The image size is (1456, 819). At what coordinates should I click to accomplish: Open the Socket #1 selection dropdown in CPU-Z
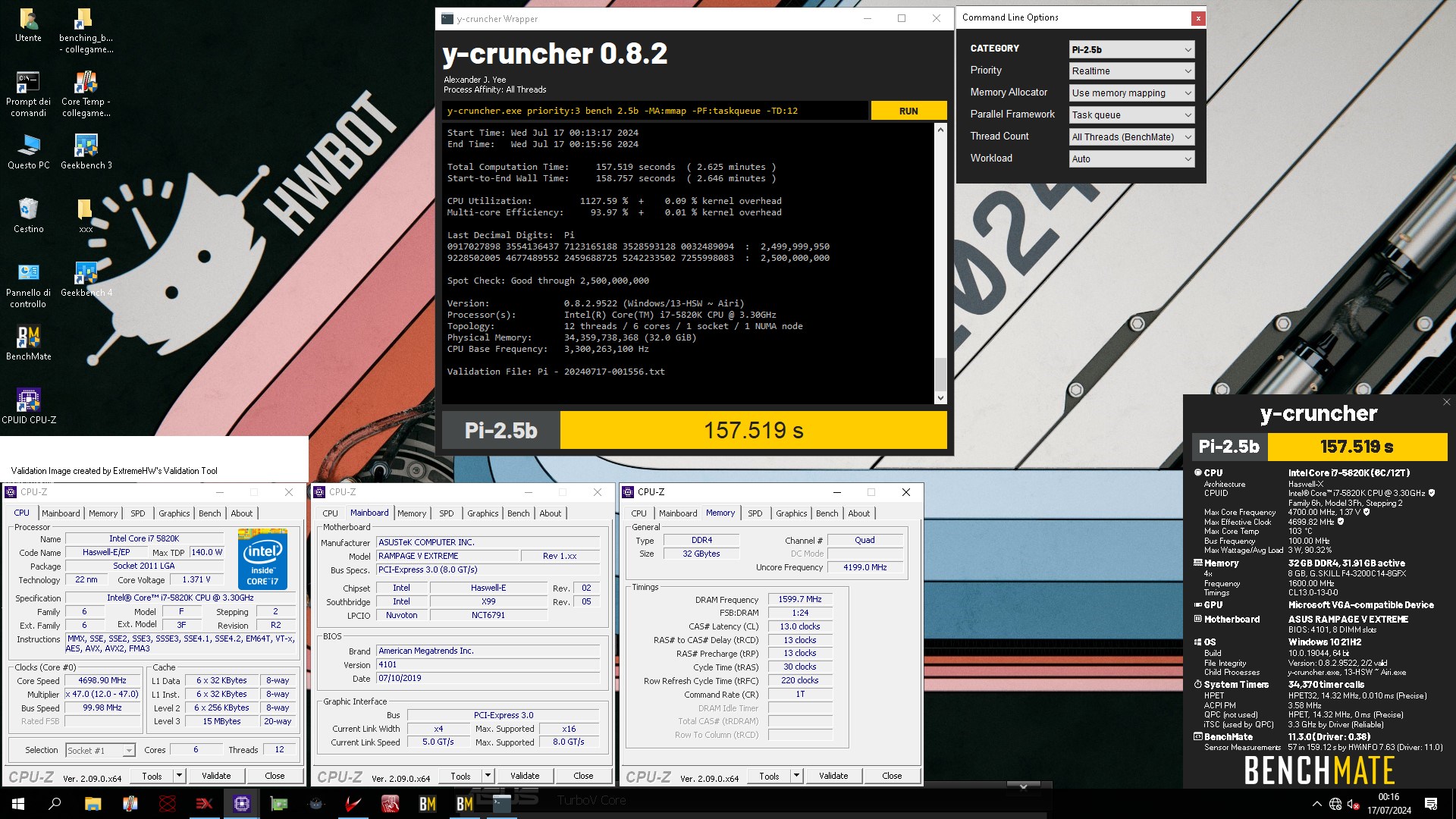coord(100,750)
